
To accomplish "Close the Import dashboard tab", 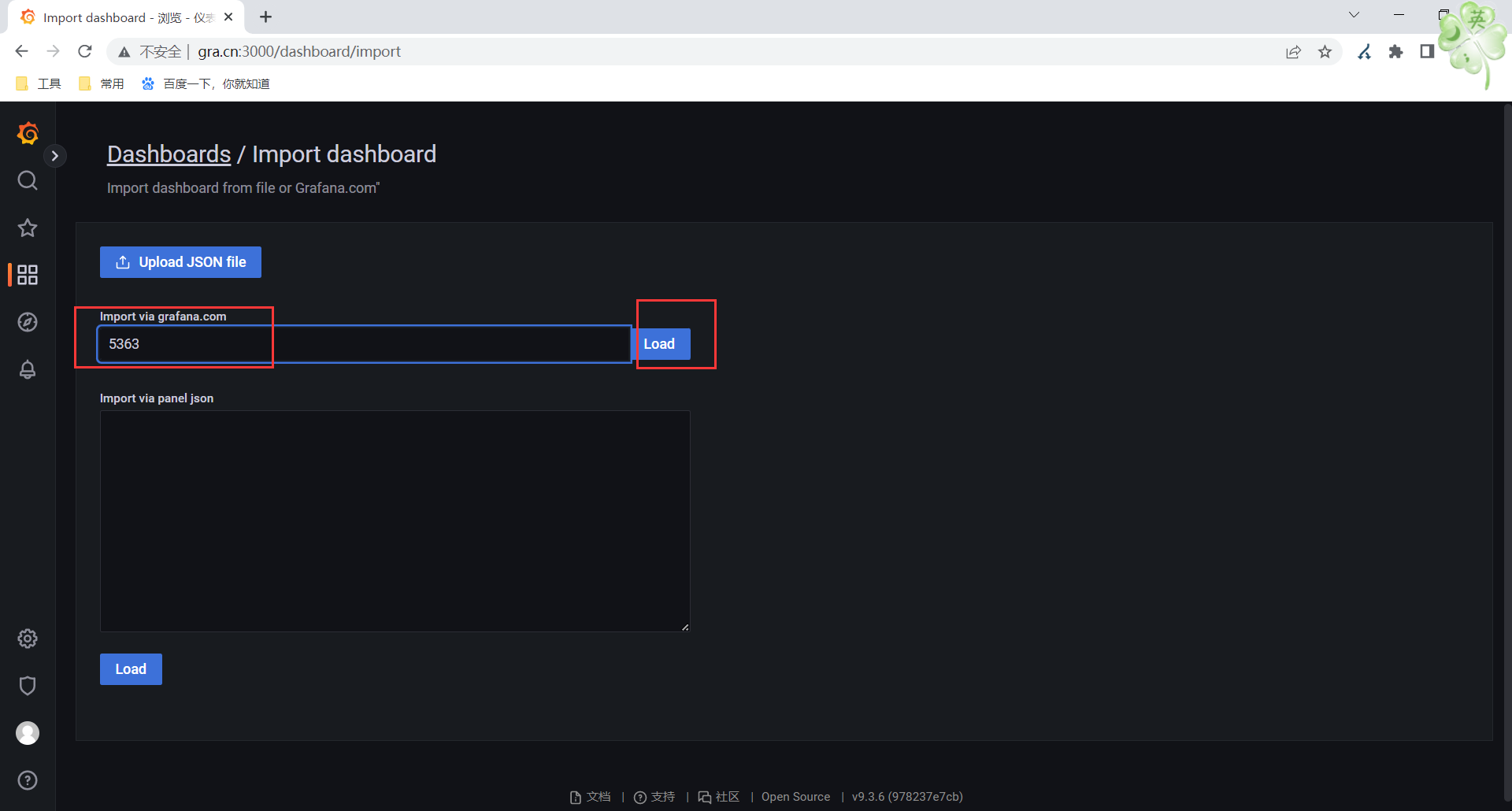I will coord(228,17).
